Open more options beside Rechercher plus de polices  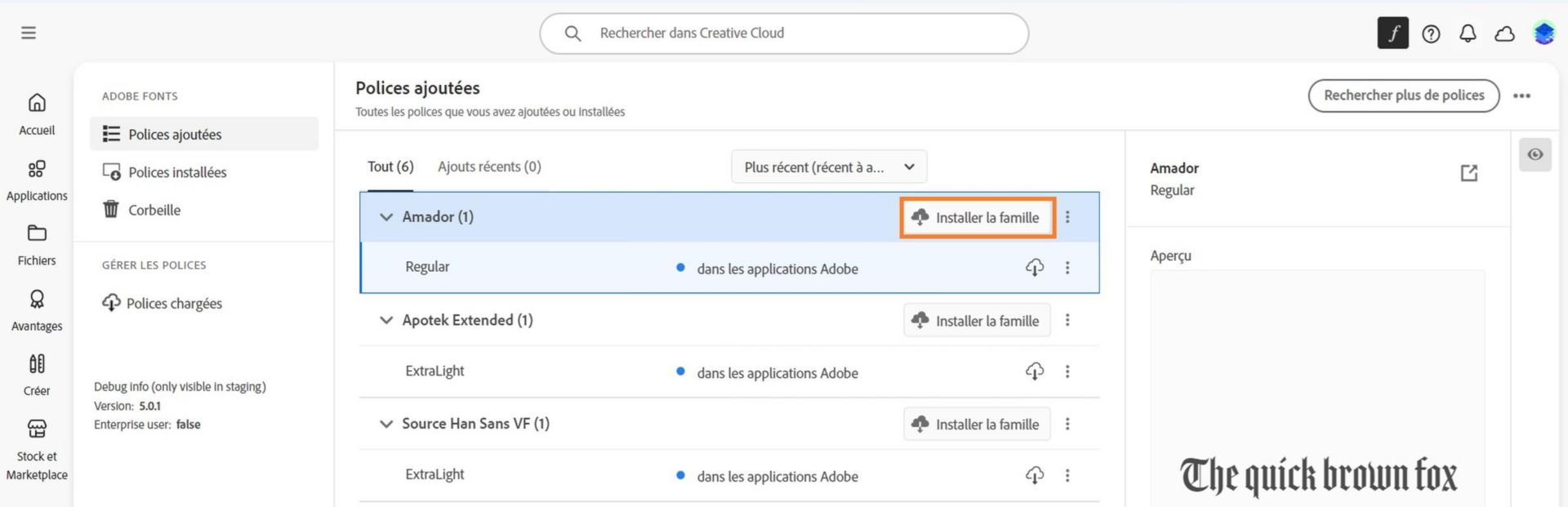[1521, 96]
